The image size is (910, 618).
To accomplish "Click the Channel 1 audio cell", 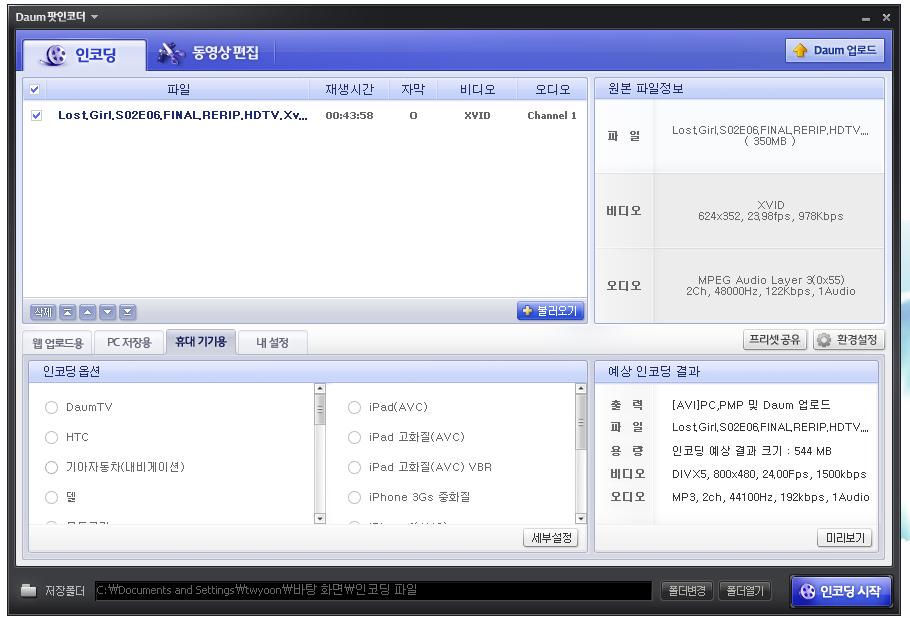I will pos(551,115).
